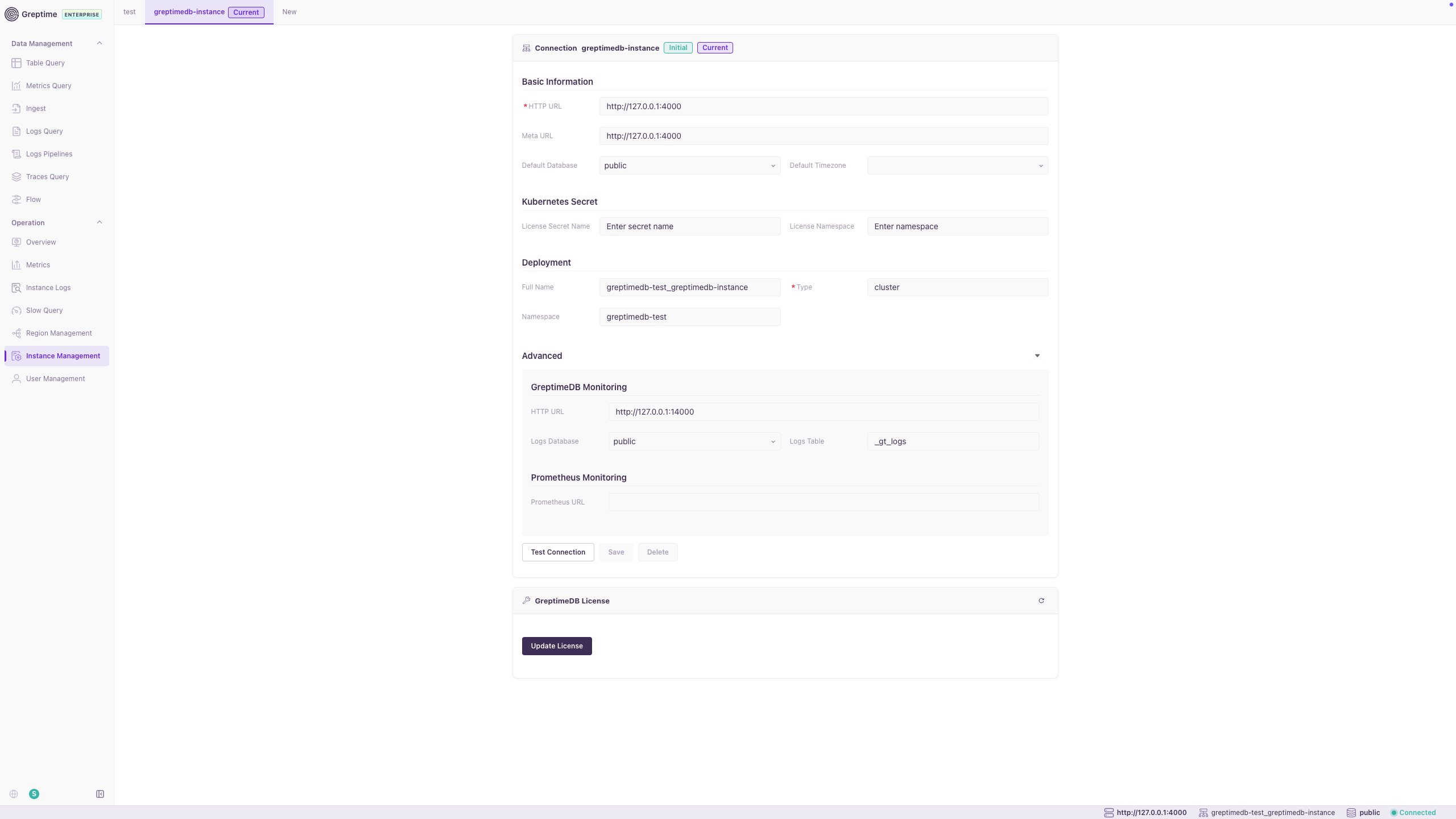Open Traces Query in the sidebar
Screen dimensions: 1456x819
(56, 177)
